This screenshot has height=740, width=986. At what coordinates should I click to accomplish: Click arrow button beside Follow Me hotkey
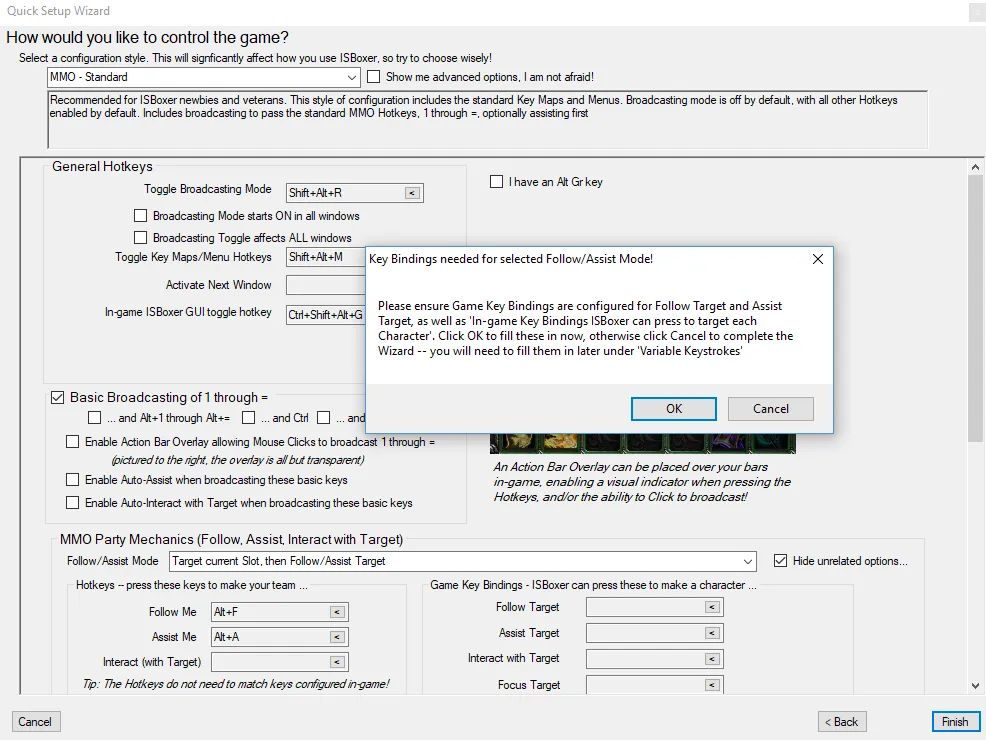pos(336,611)
